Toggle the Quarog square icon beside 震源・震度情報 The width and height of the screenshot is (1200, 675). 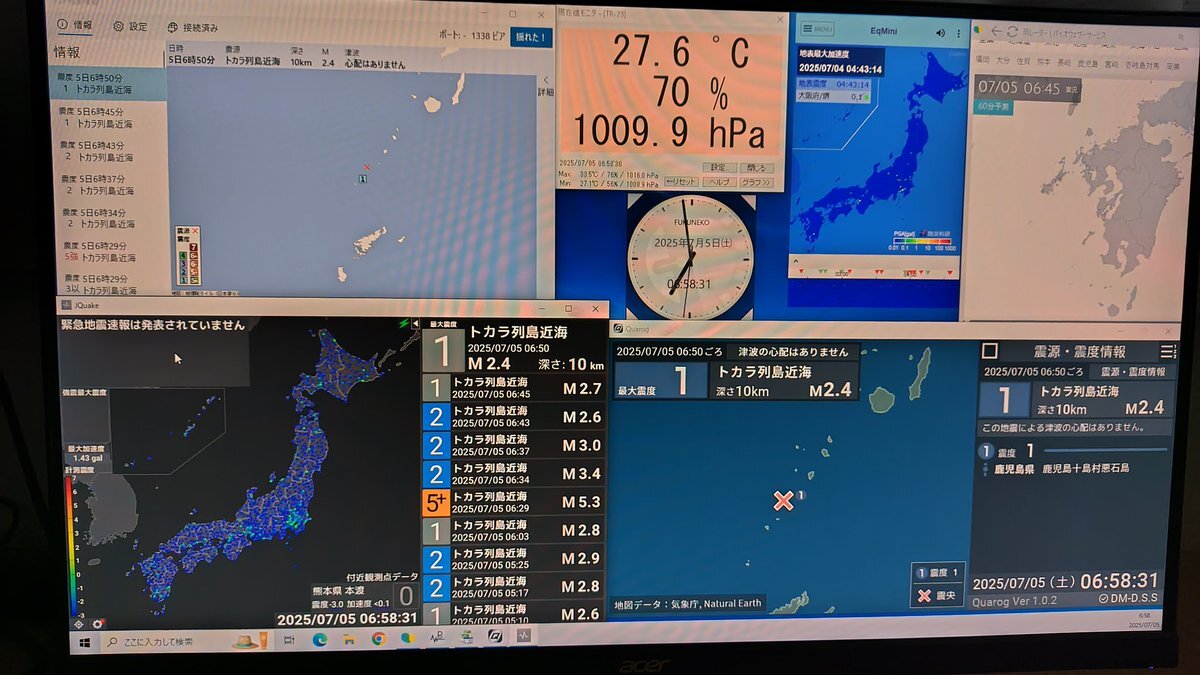[988, 351]
